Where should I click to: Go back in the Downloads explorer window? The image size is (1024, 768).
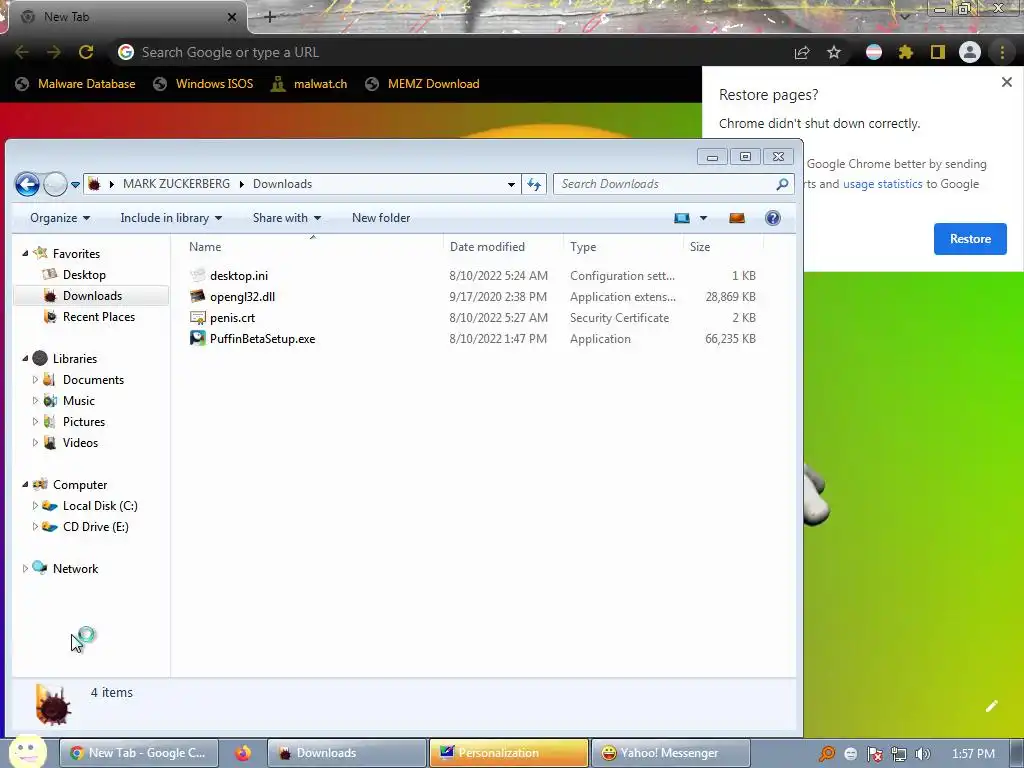coord(27,184)
